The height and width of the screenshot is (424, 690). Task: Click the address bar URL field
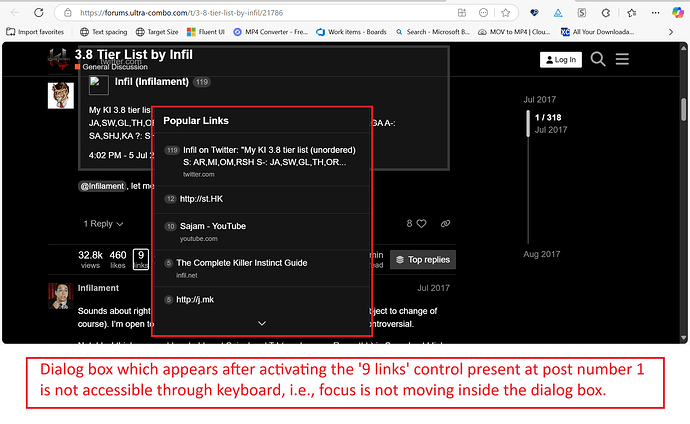click(181, 13)
